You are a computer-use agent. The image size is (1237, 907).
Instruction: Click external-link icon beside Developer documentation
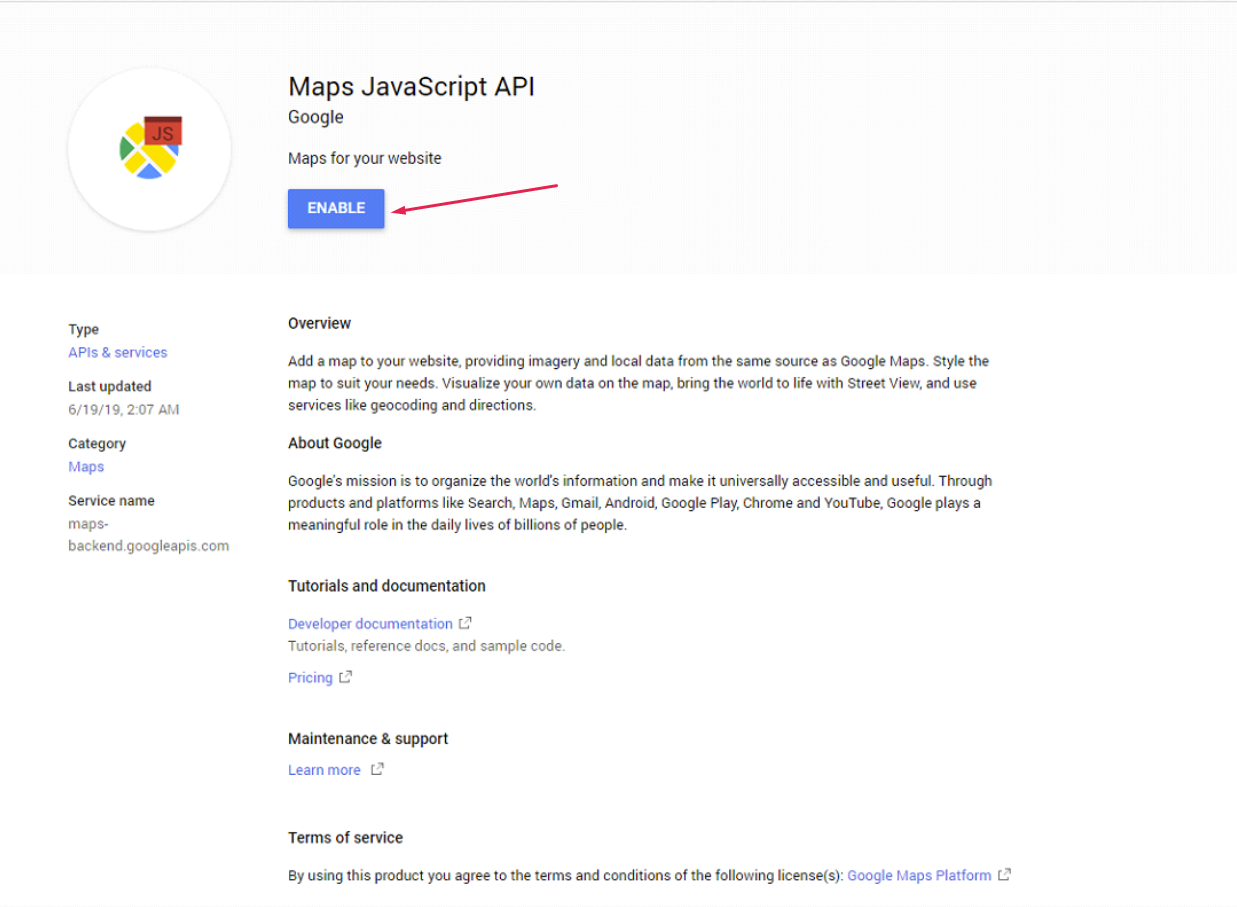465,623
